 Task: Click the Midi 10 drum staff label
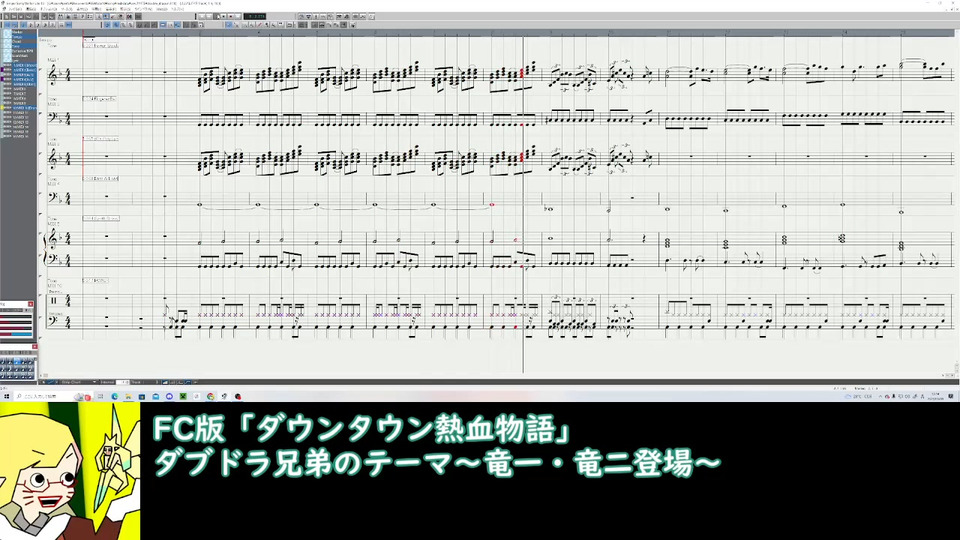(x=54, y=286)
